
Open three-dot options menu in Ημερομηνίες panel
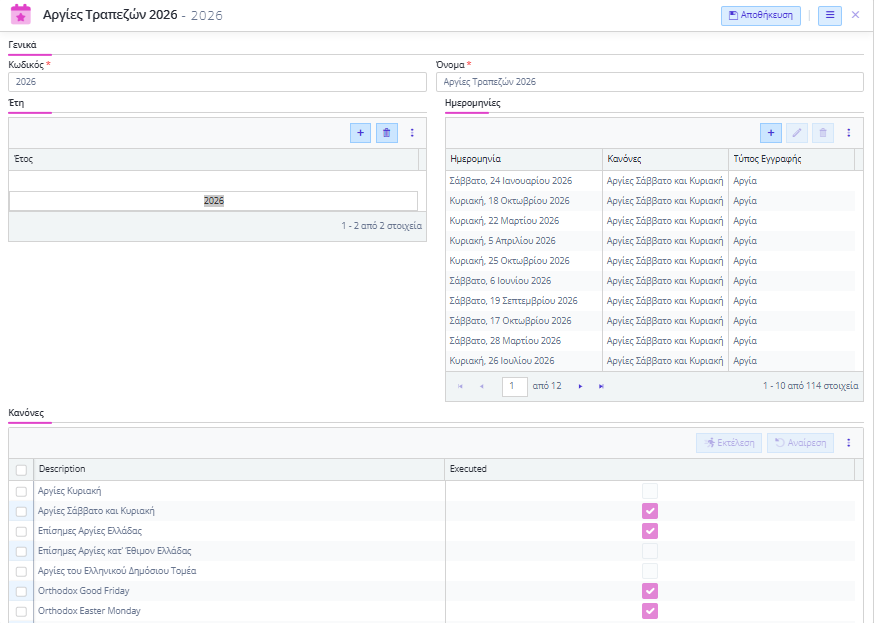(849, 133)
